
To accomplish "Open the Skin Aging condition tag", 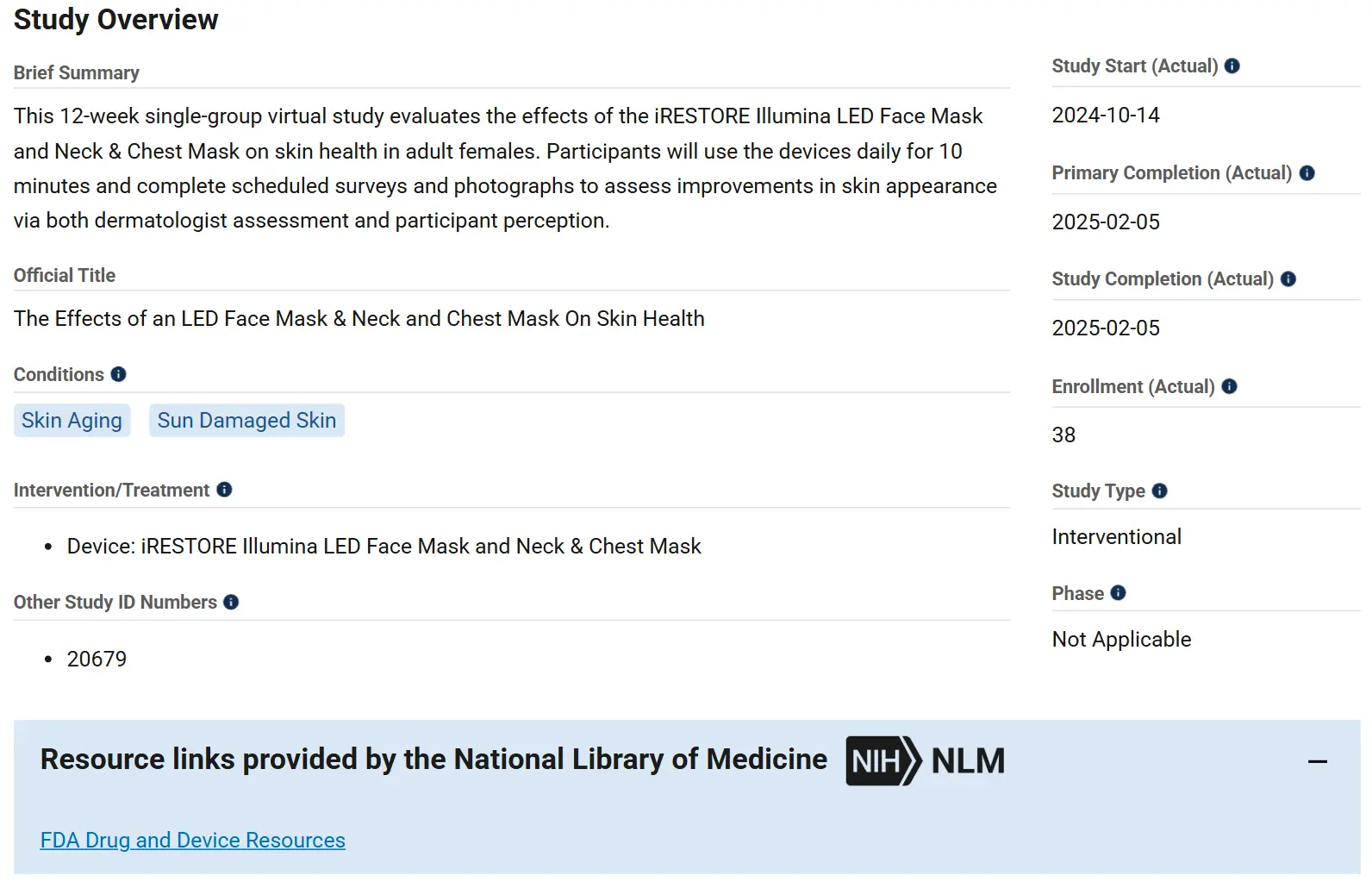I will (72, 420).
